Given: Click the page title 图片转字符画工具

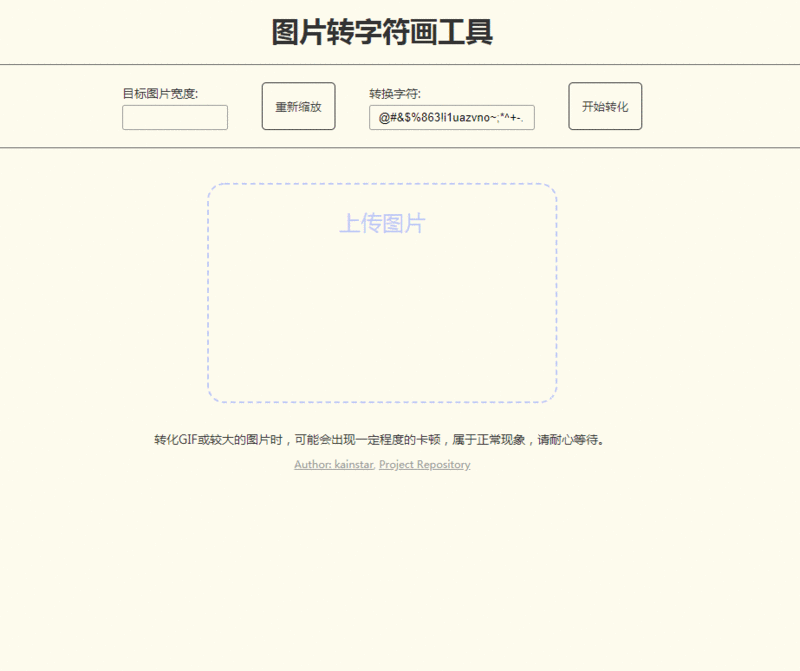Looking at the screenshot, I should click(384, 31).
